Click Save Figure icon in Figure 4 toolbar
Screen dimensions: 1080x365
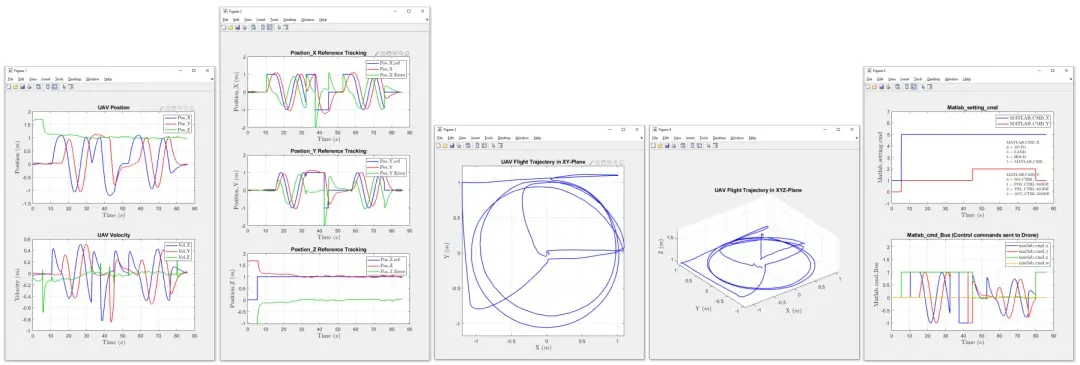[667, 145]
